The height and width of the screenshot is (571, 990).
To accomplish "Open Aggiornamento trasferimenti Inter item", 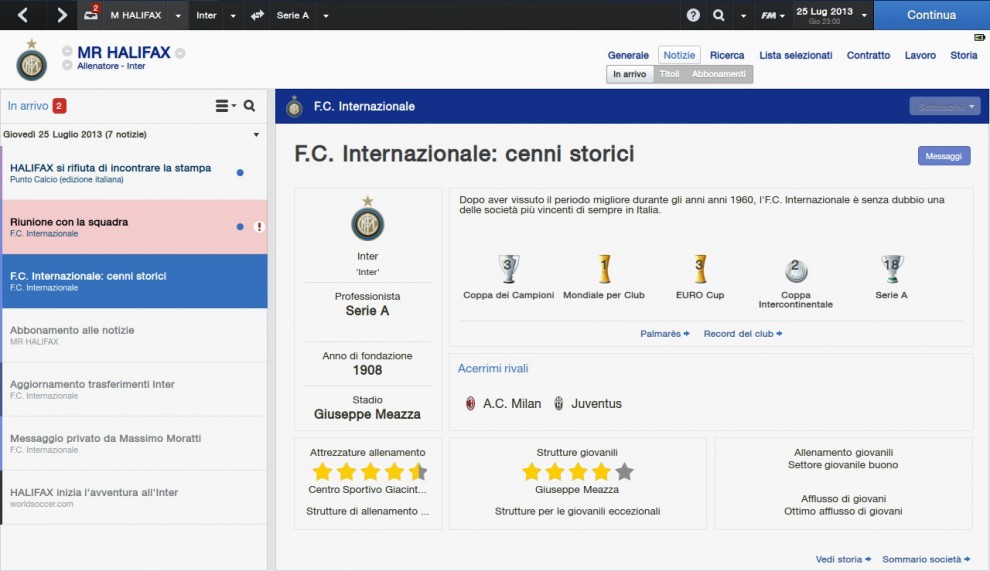I will (x=134, y=389).
